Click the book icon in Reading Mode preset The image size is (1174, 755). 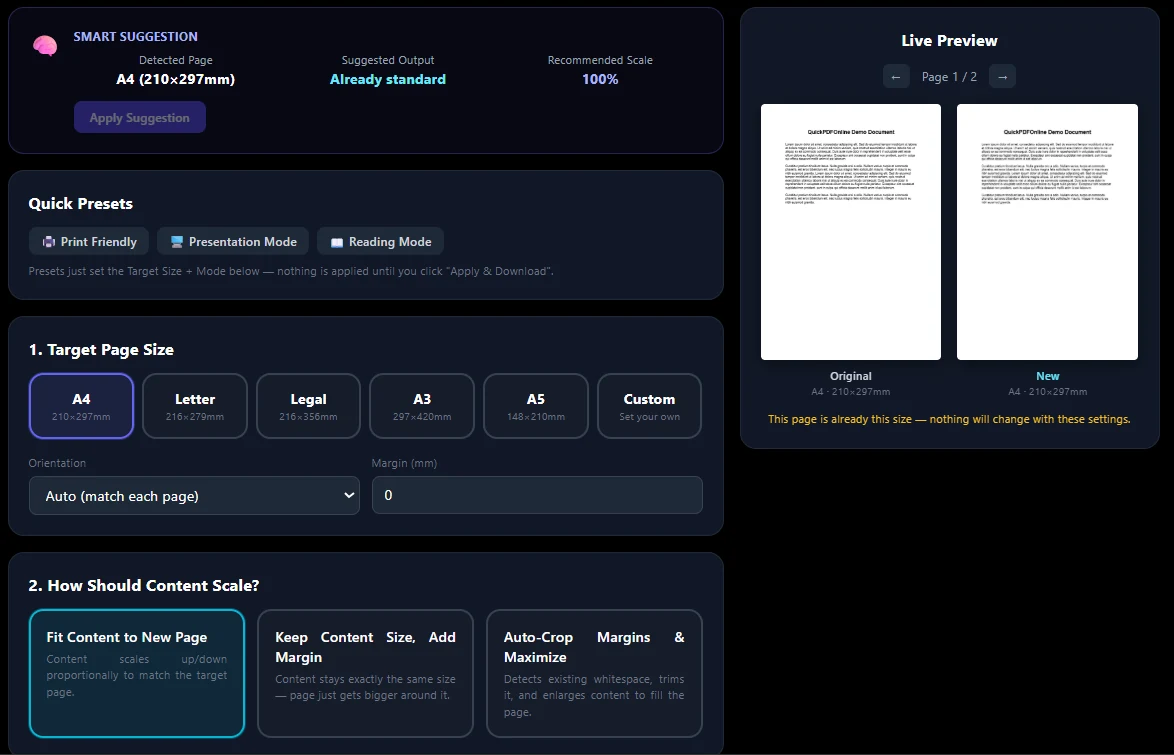337,242
